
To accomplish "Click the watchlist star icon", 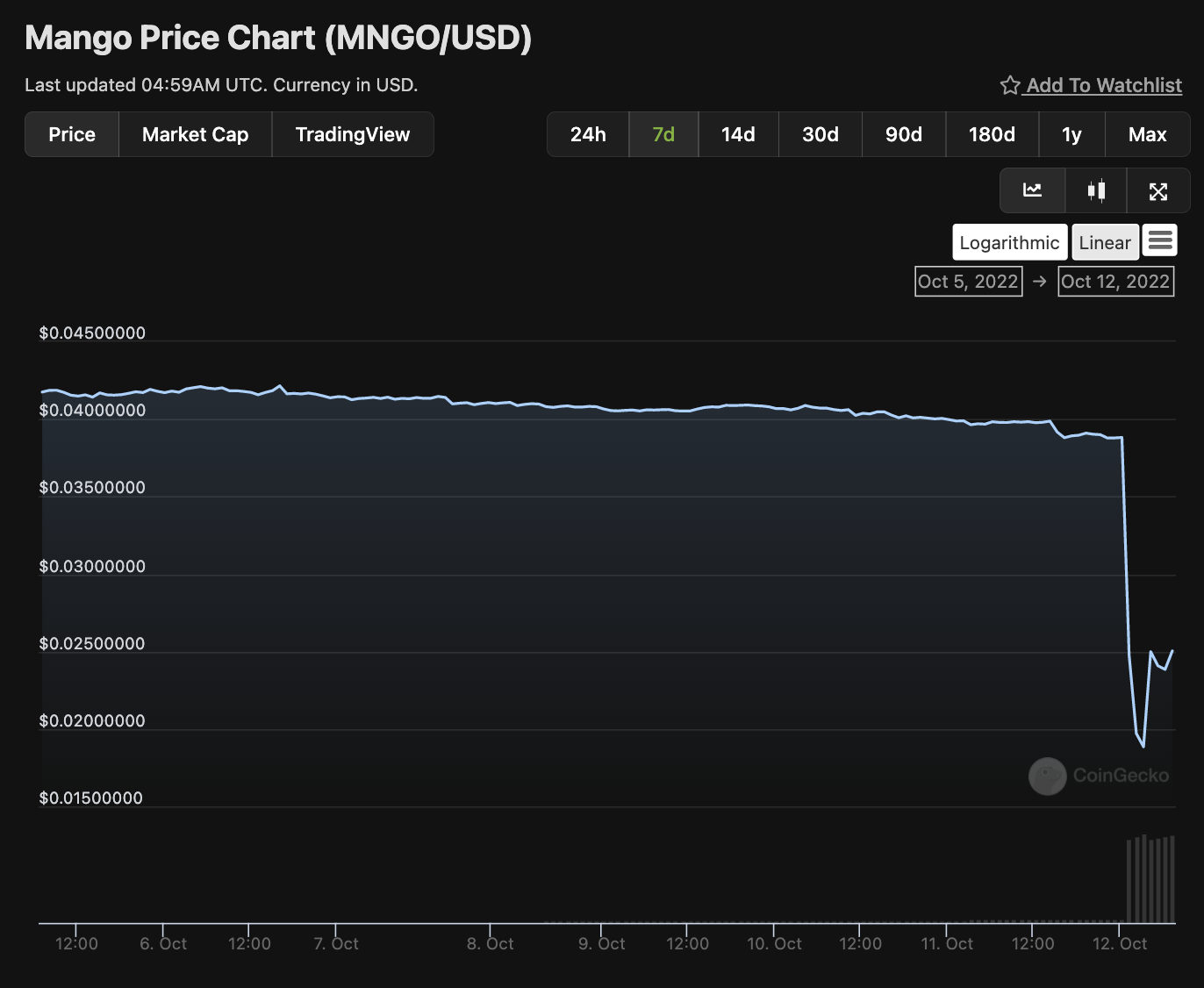I will tap(1010, 85).
